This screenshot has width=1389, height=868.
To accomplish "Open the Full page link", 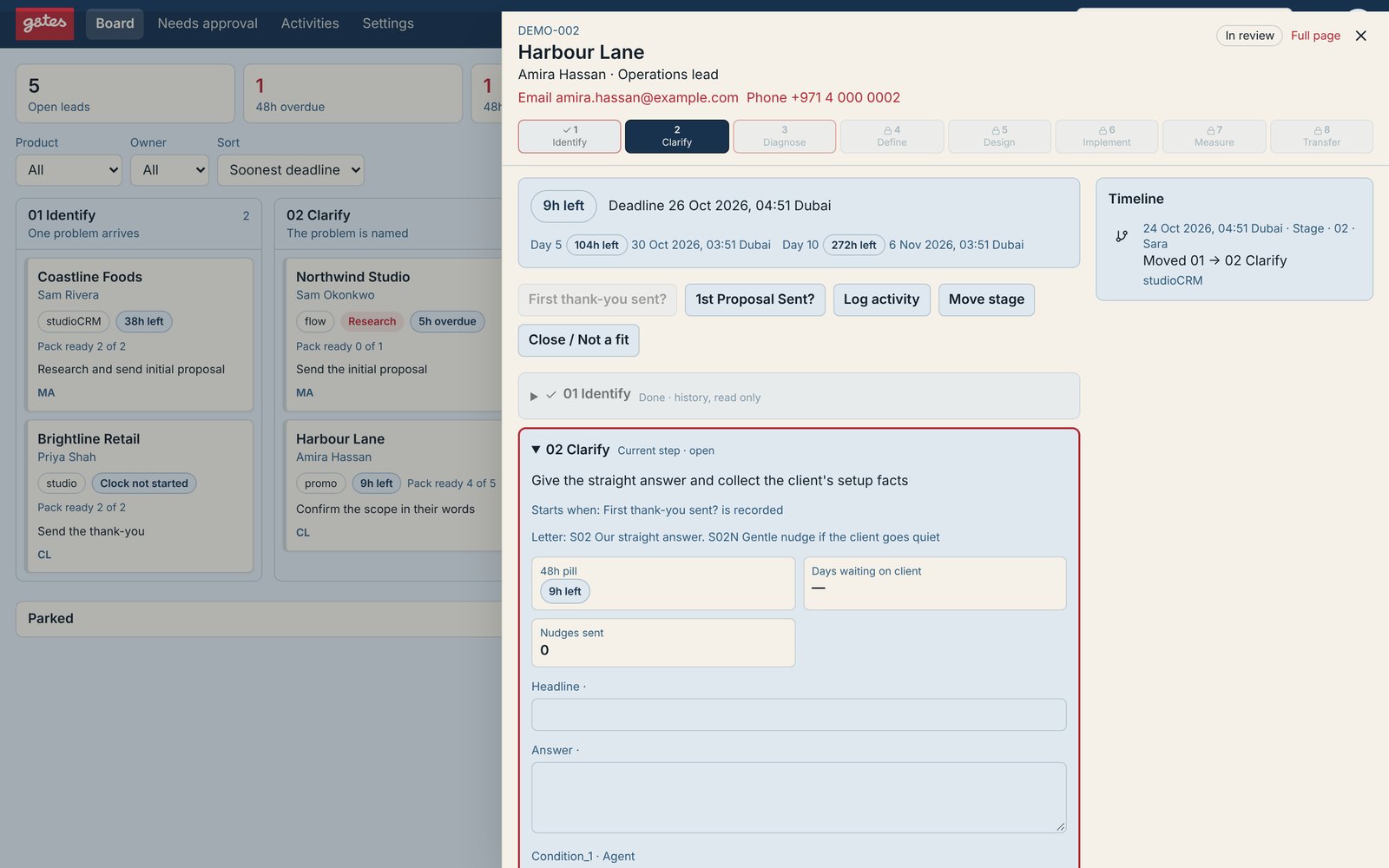I will click(x=1315, y=36).
